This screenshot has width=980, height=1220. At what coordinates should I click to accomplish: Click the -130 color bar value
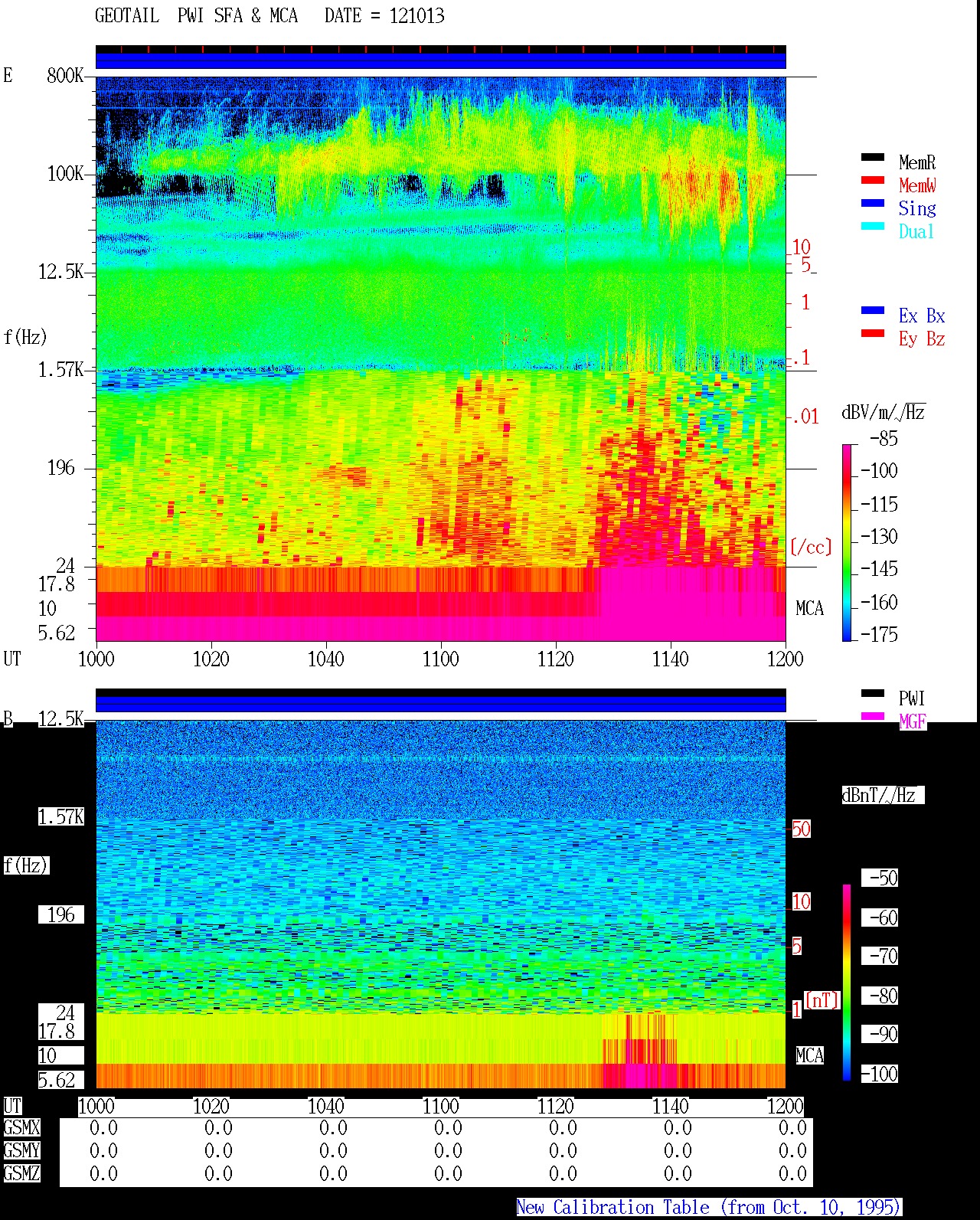click(x=879, y=537)
